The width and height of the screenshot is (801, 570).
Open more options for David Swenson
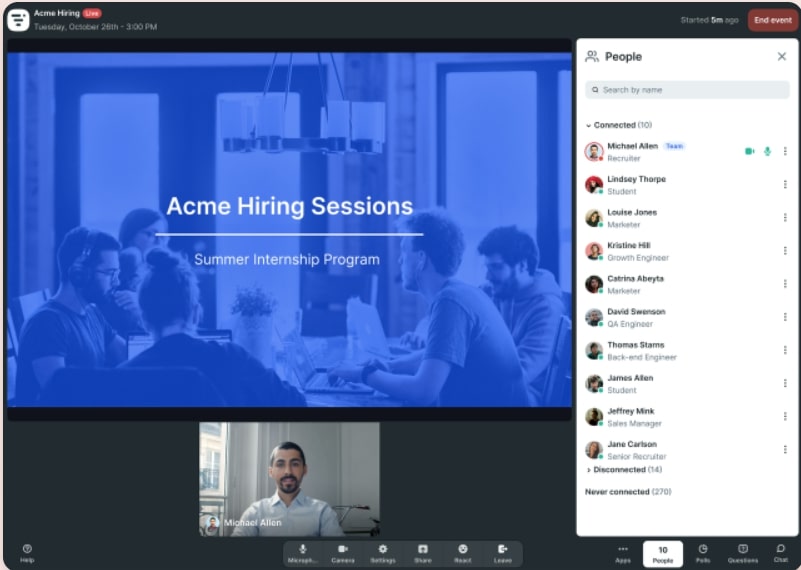[785, 317]
